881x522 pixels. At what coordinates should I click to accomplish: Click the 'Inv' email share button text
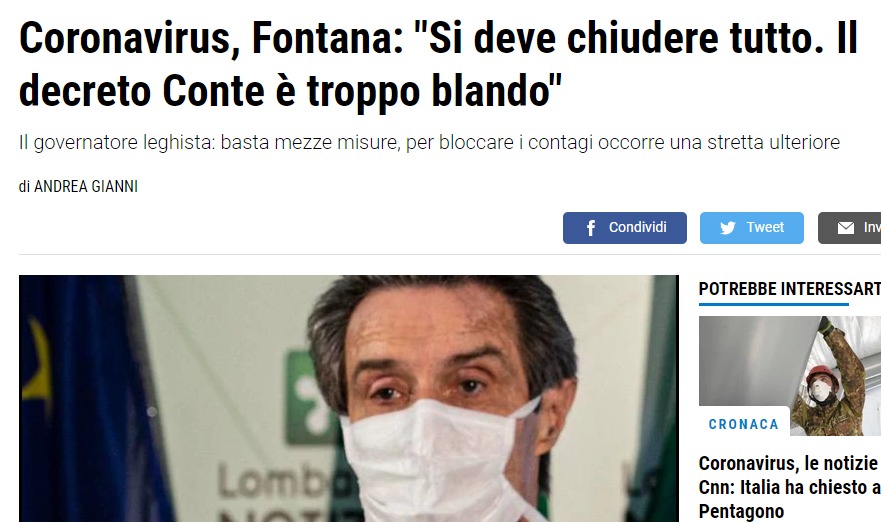click(872, 228)
